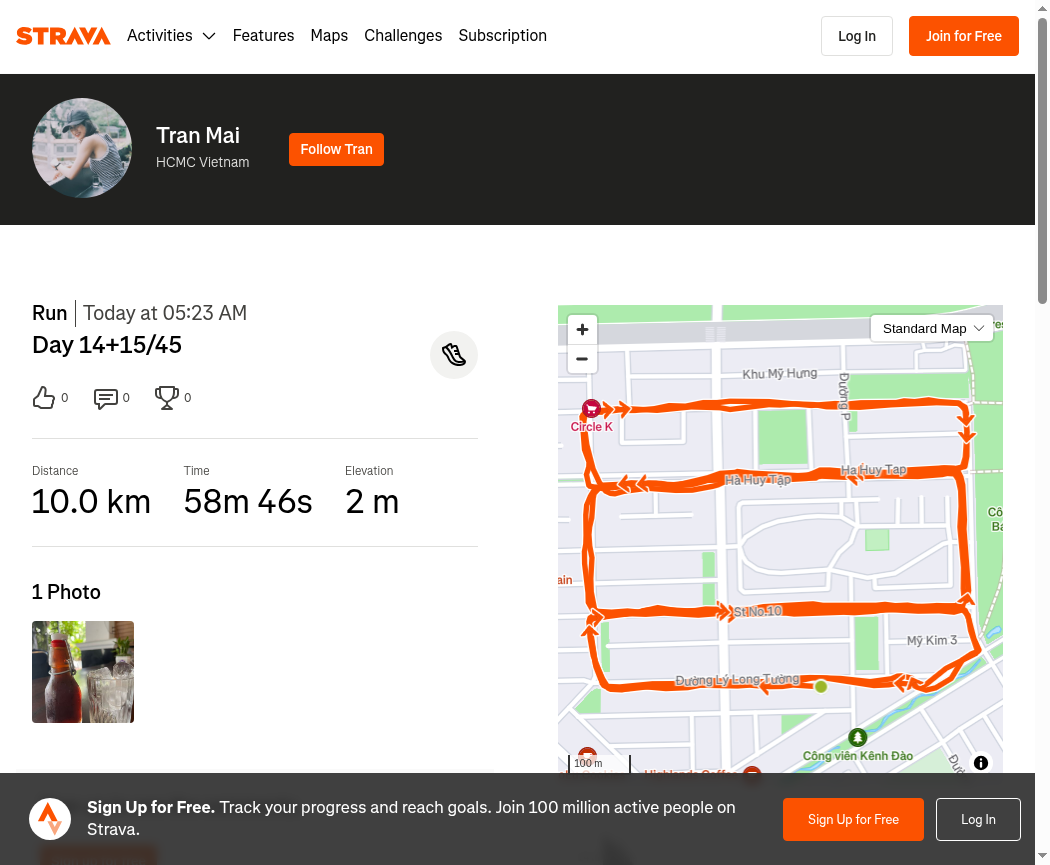Click the running shoe activity icon
1050x865 pixels.
454,355
